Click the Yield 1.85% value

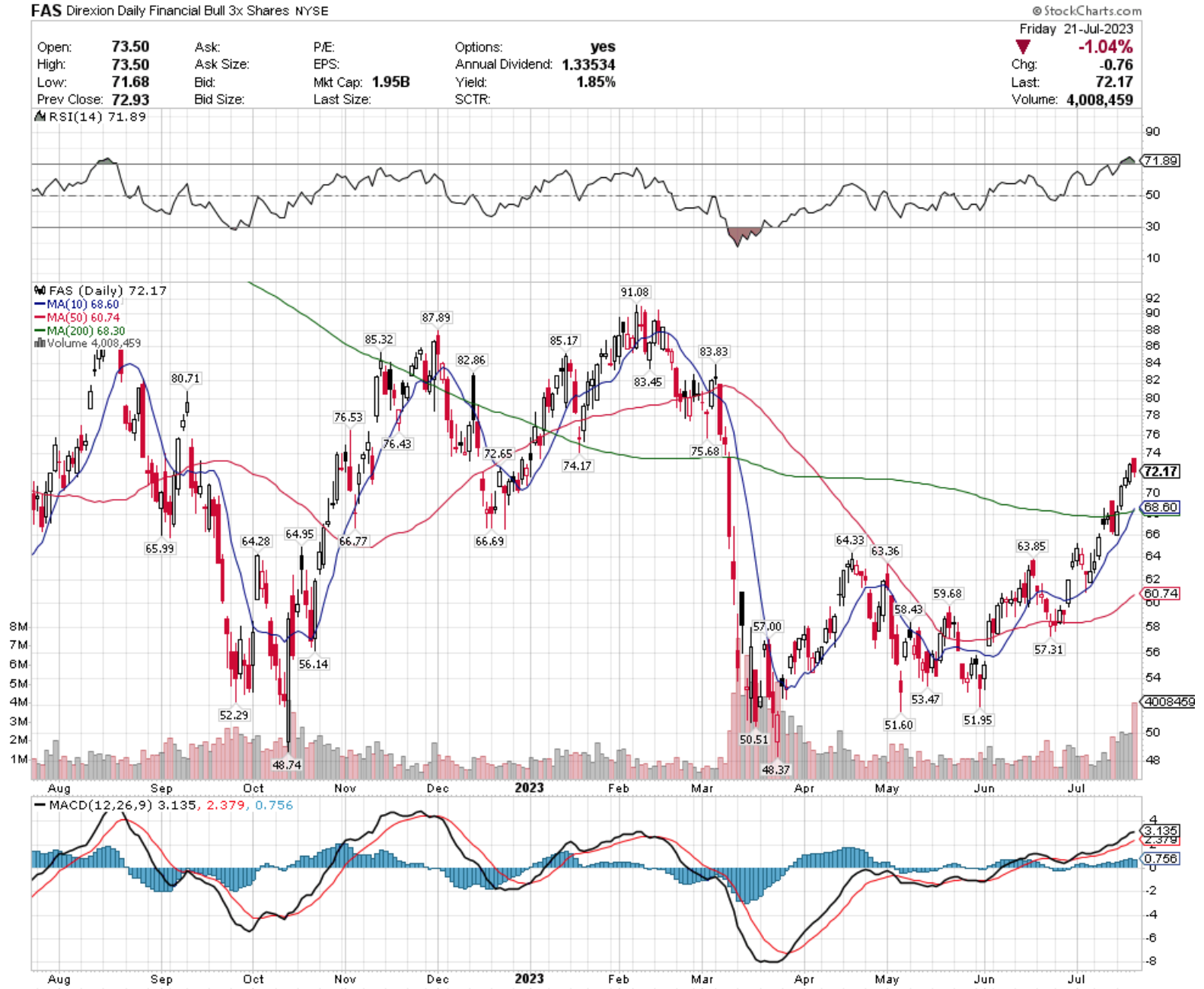(x=596, y=82)
